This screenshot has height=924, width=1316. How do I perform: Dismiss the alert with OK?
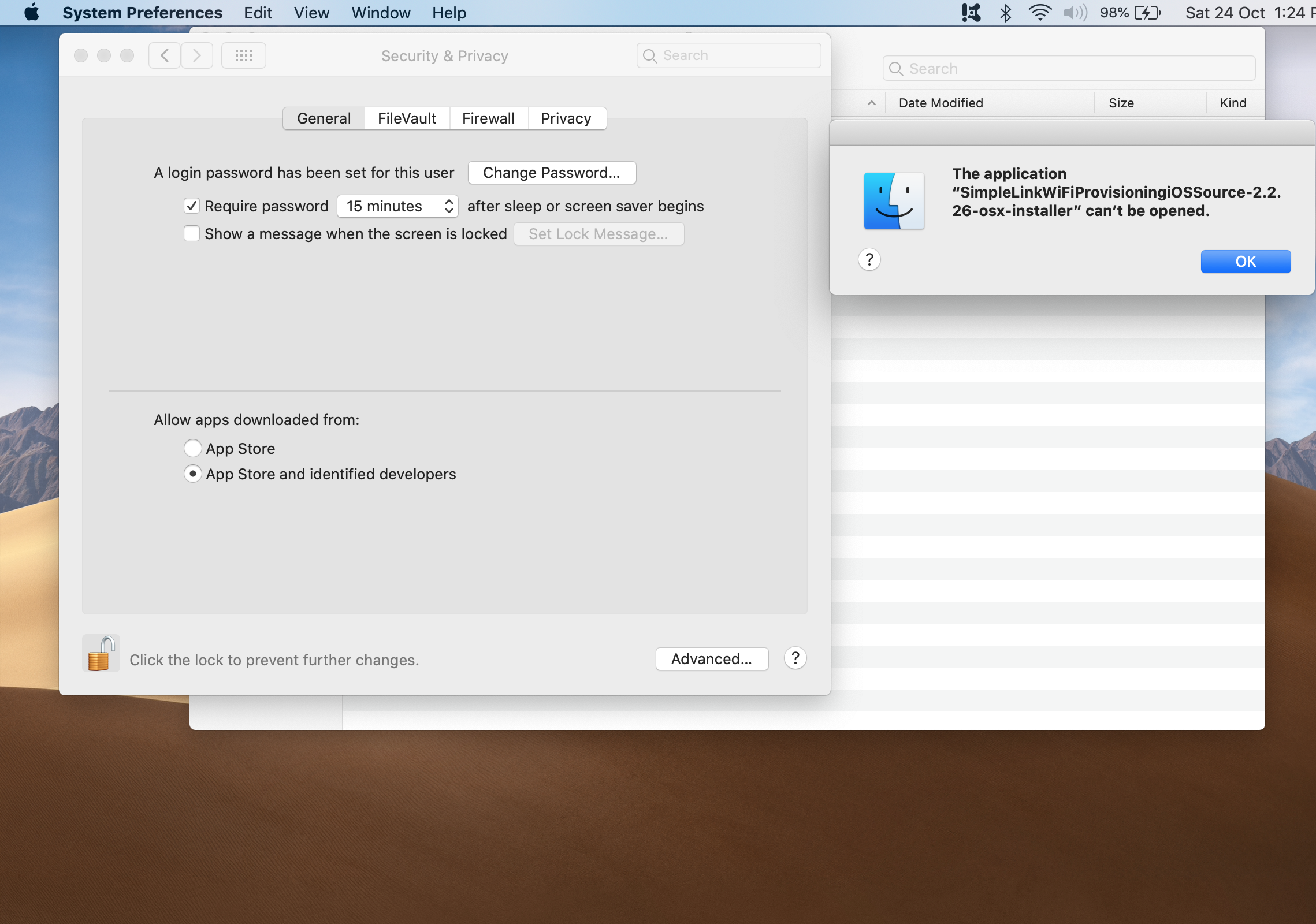point(1245,262)
